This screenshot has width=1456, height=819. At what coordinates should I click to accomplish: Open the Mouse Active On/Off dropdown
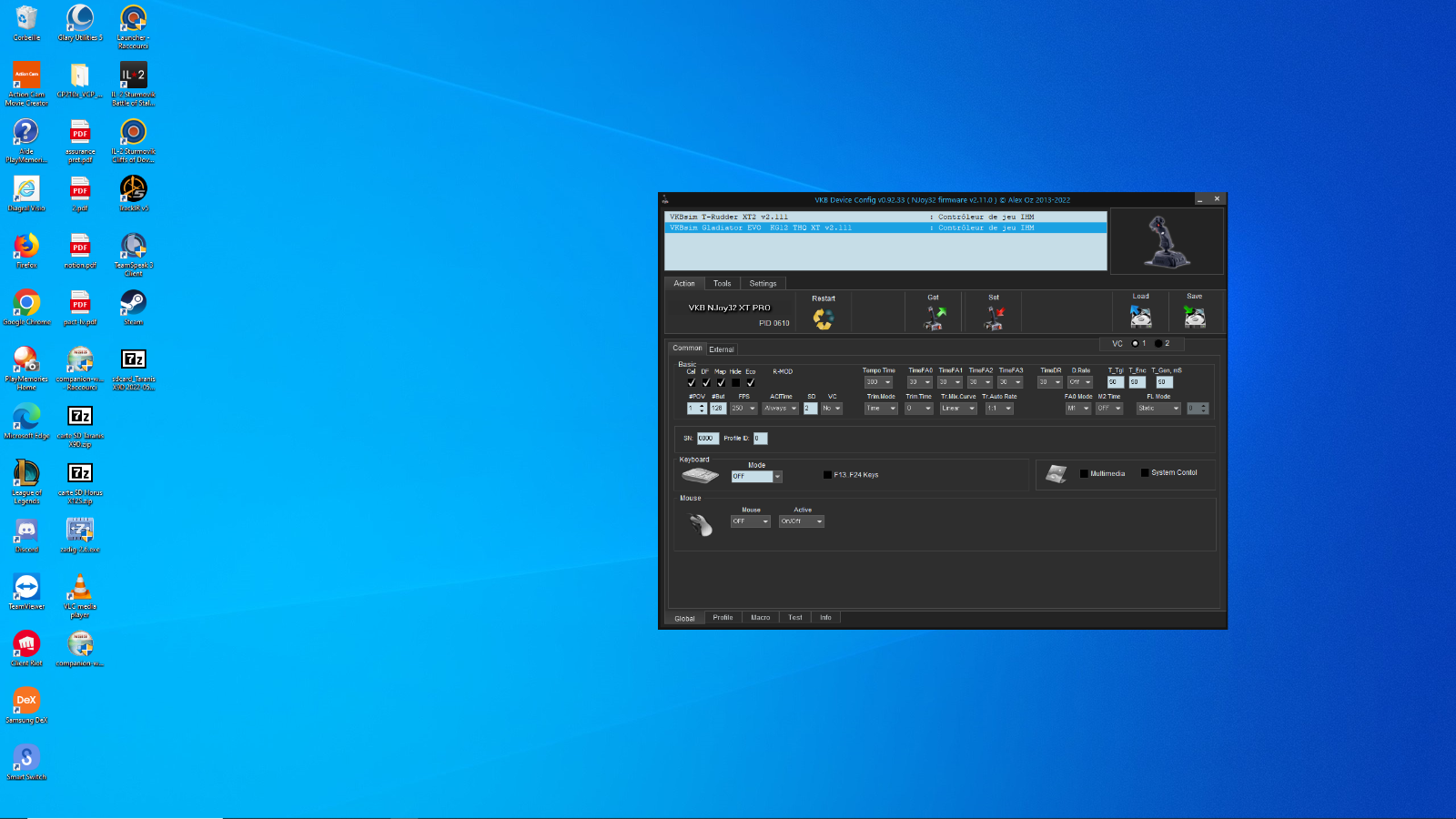click(802, 521)
